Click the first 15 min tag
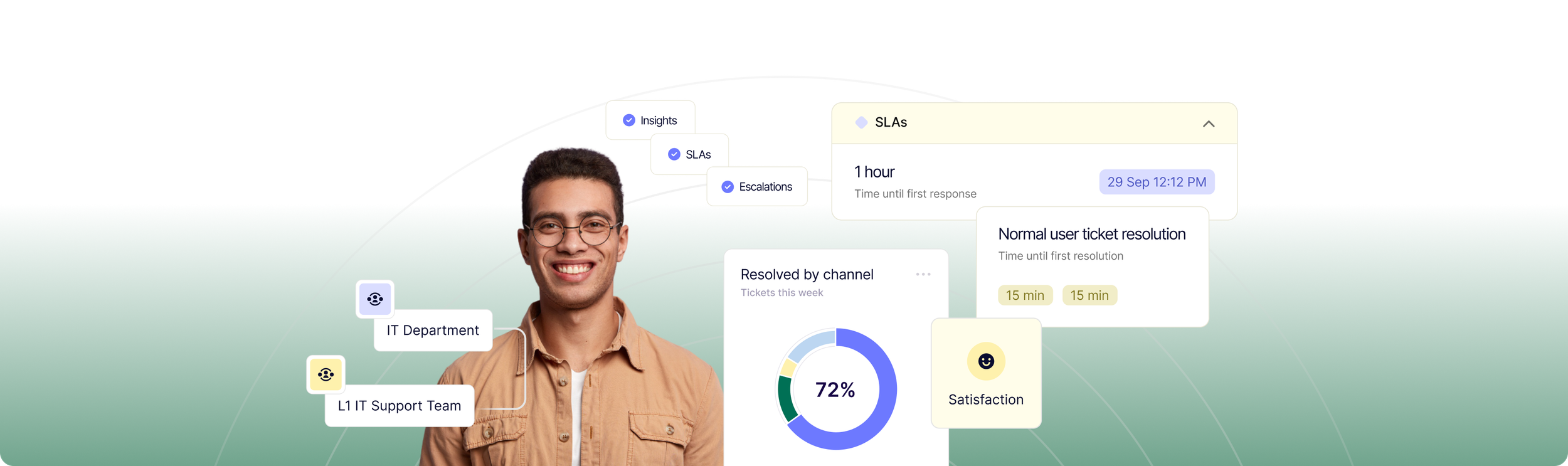This screenshot has width=1568, height=466. coord(1025,295)
